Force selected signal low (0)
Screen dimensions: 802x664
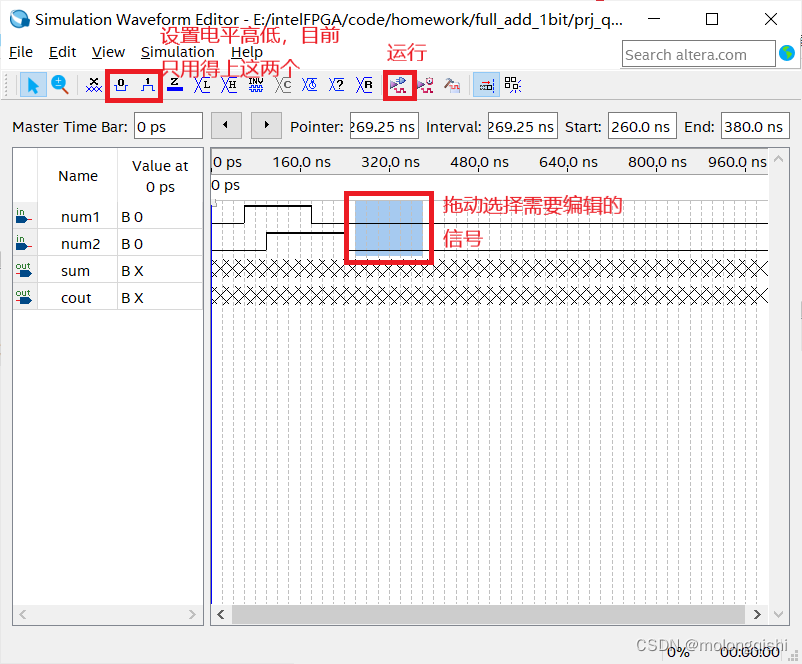121,85
